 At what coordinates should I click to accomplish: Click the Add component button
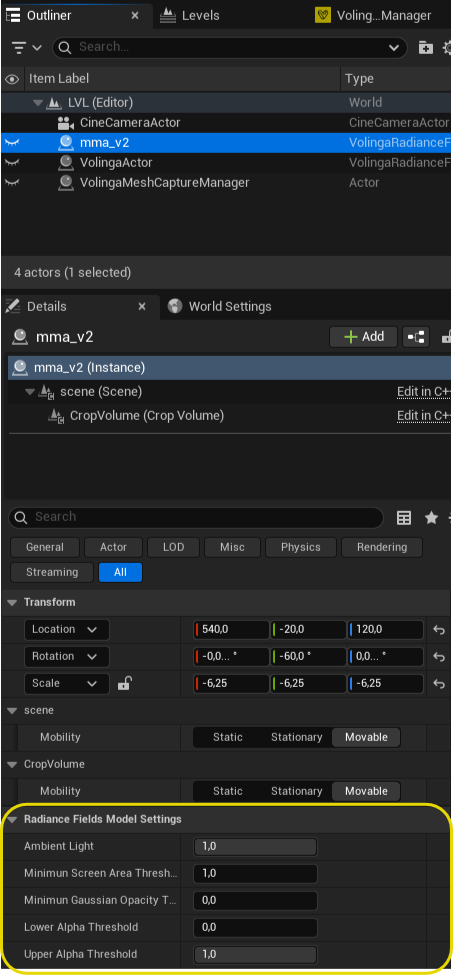[364, 337]
